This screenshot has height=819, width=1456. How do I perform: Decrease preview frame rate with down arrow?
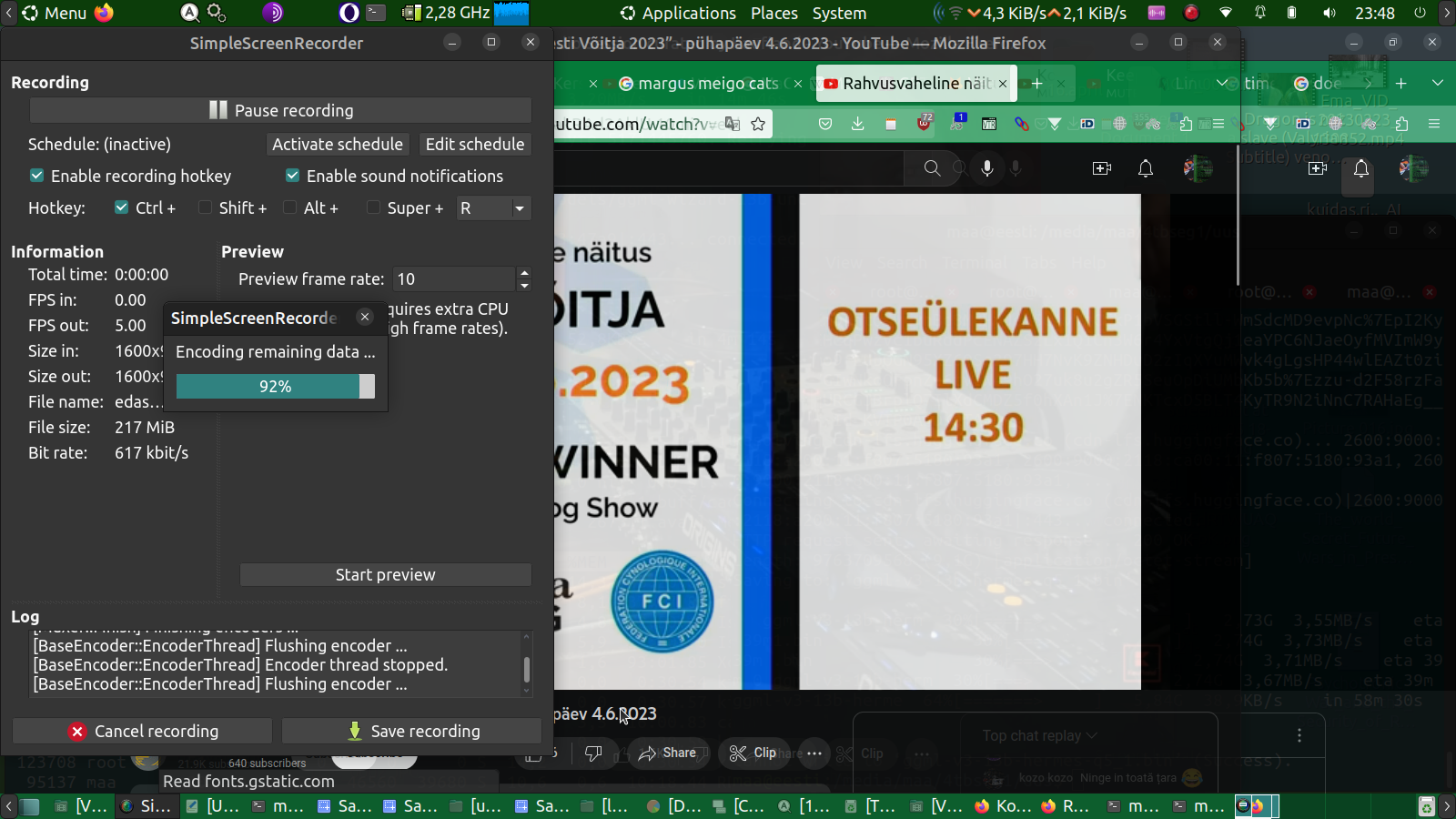click(524, 286)
